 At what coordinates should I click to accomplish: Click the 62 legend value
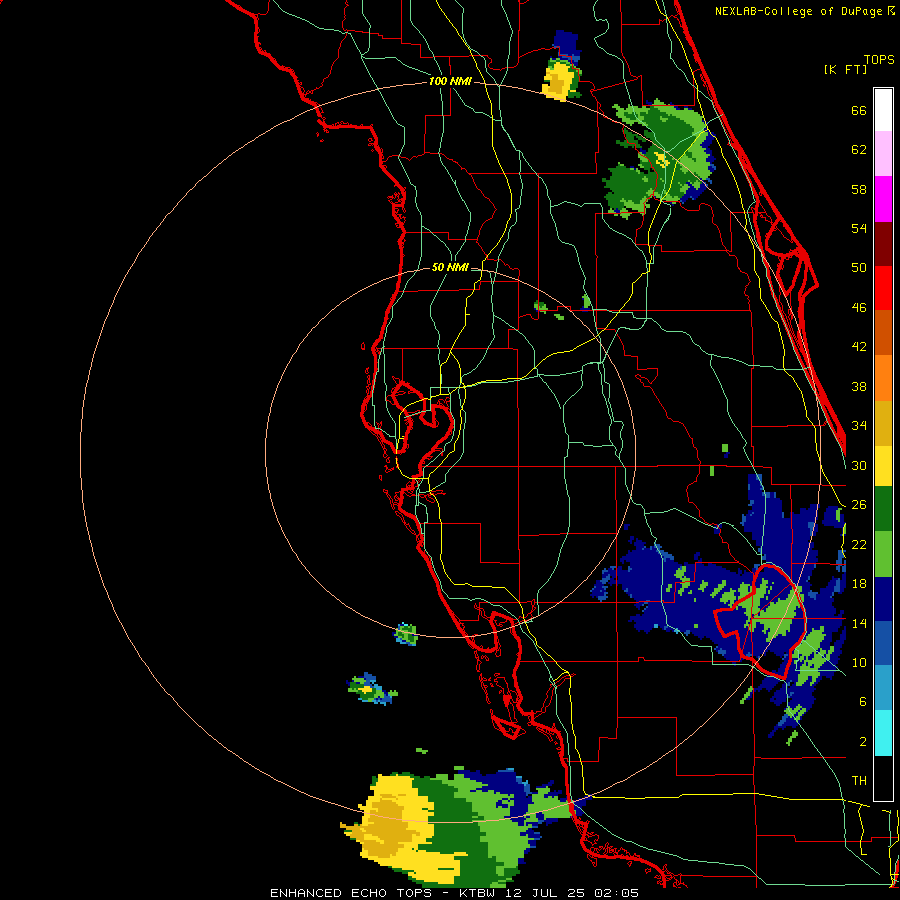(859, 150)
